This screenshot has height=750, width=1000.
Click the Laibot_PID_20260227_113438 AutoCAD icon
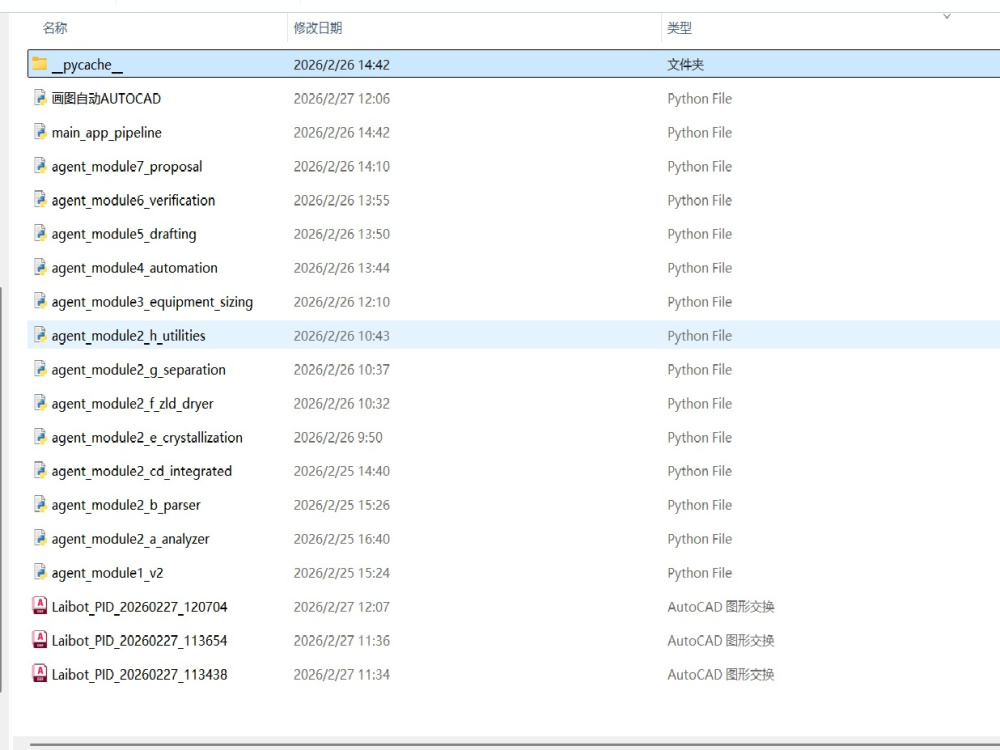(x=40, y=673)
